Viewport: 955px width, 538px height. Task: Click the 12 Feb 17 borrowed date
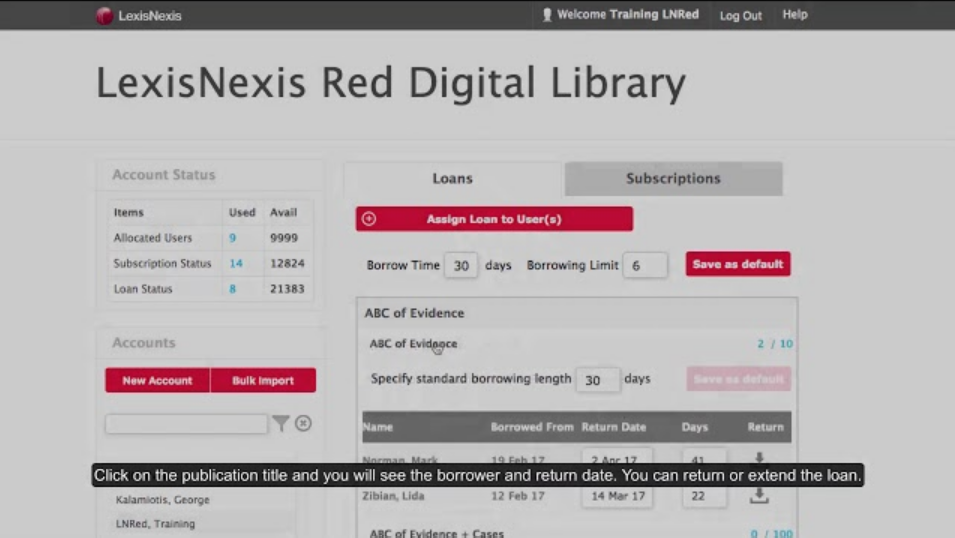point(518,496)
